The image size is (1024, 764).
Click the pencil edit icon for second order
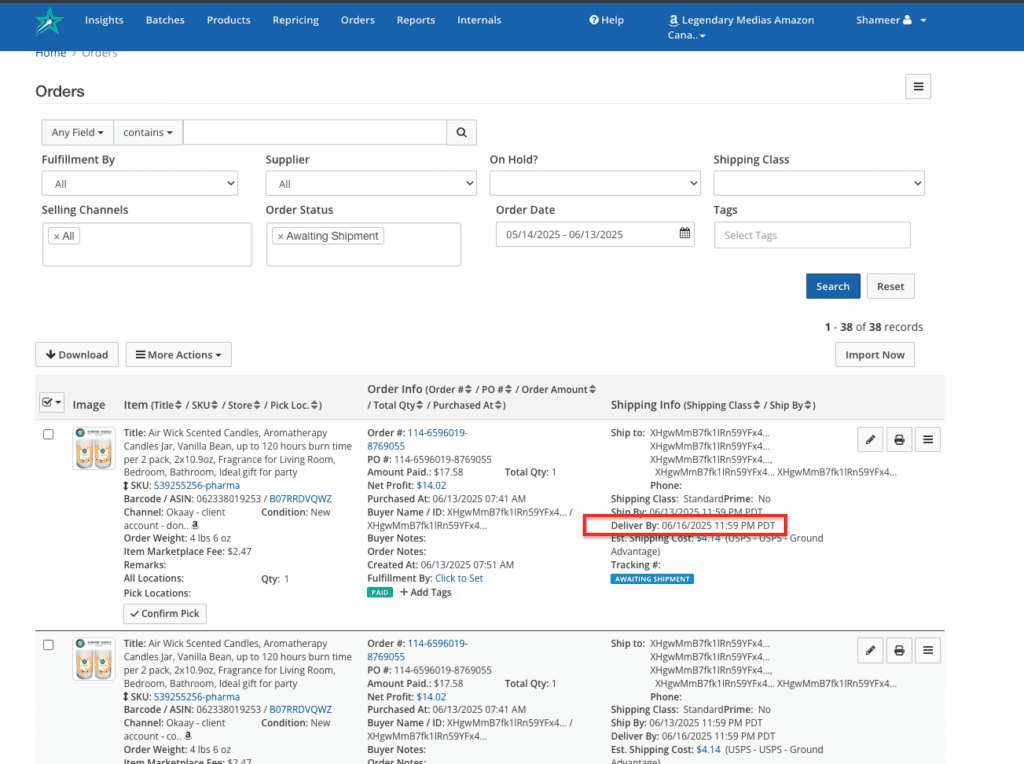(871, 650)
